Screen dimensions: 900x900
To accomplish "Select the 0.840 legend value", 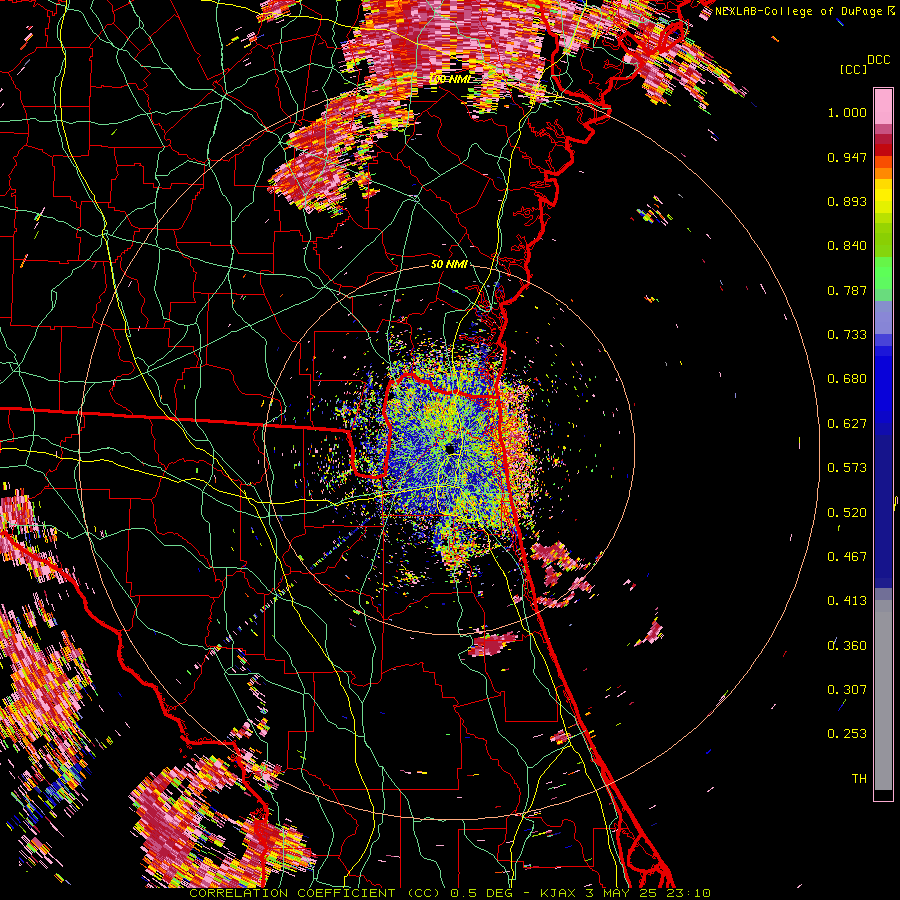I will pos(847,246).
